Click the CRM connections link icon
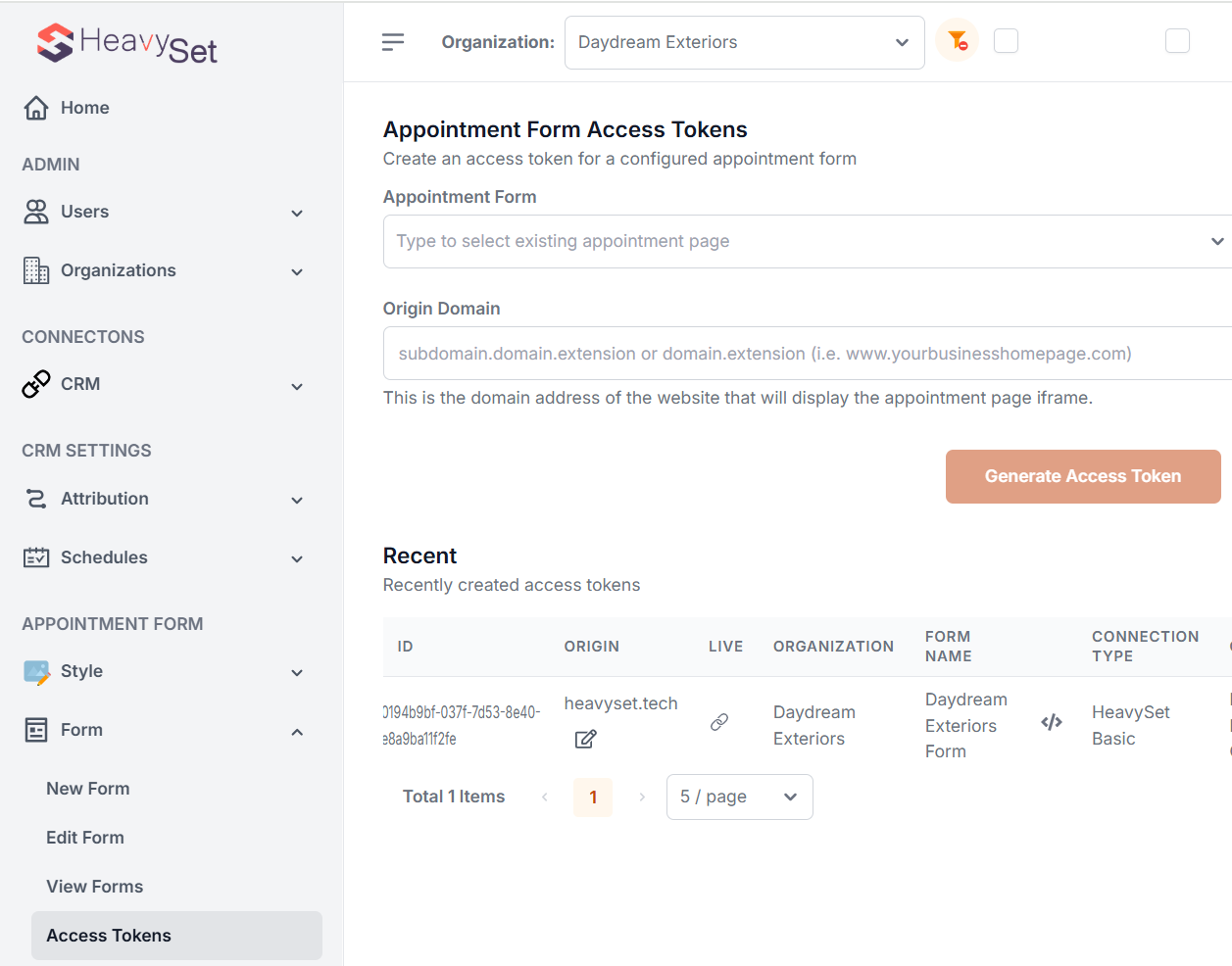This screenshot has height=966, width=1232. 36,384
